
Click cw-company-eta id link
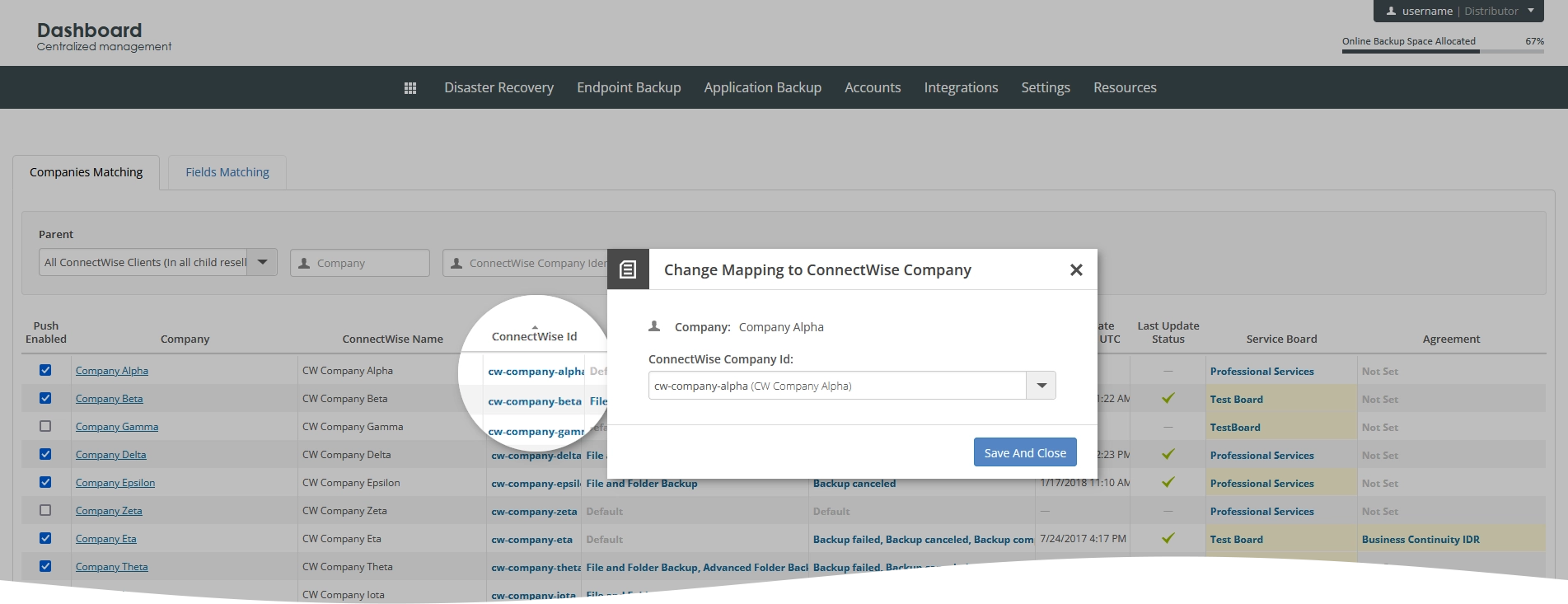(531, 540)
